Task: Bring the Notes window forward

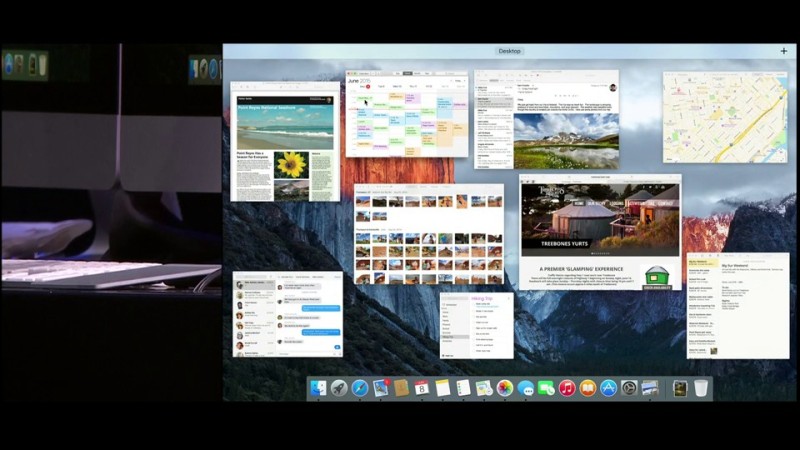Action: 738,306
